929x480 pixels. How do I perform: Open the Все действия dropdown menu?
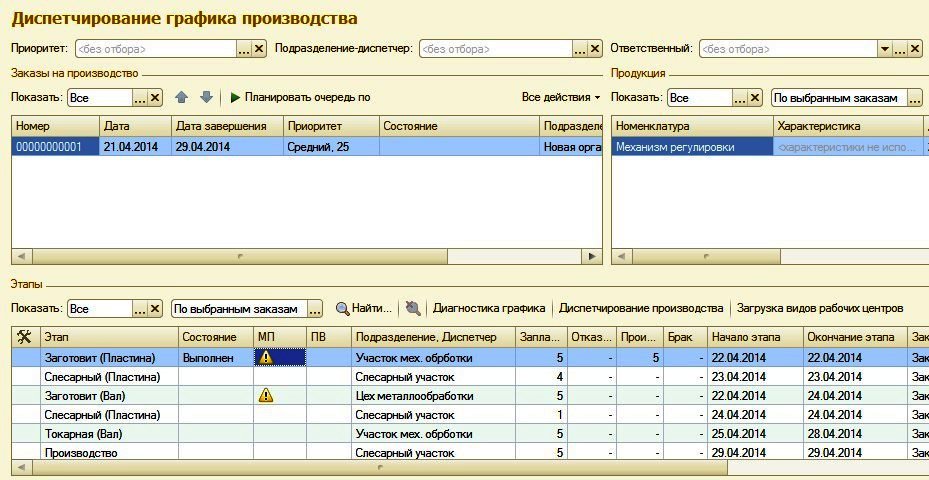[x=561, y=97]
